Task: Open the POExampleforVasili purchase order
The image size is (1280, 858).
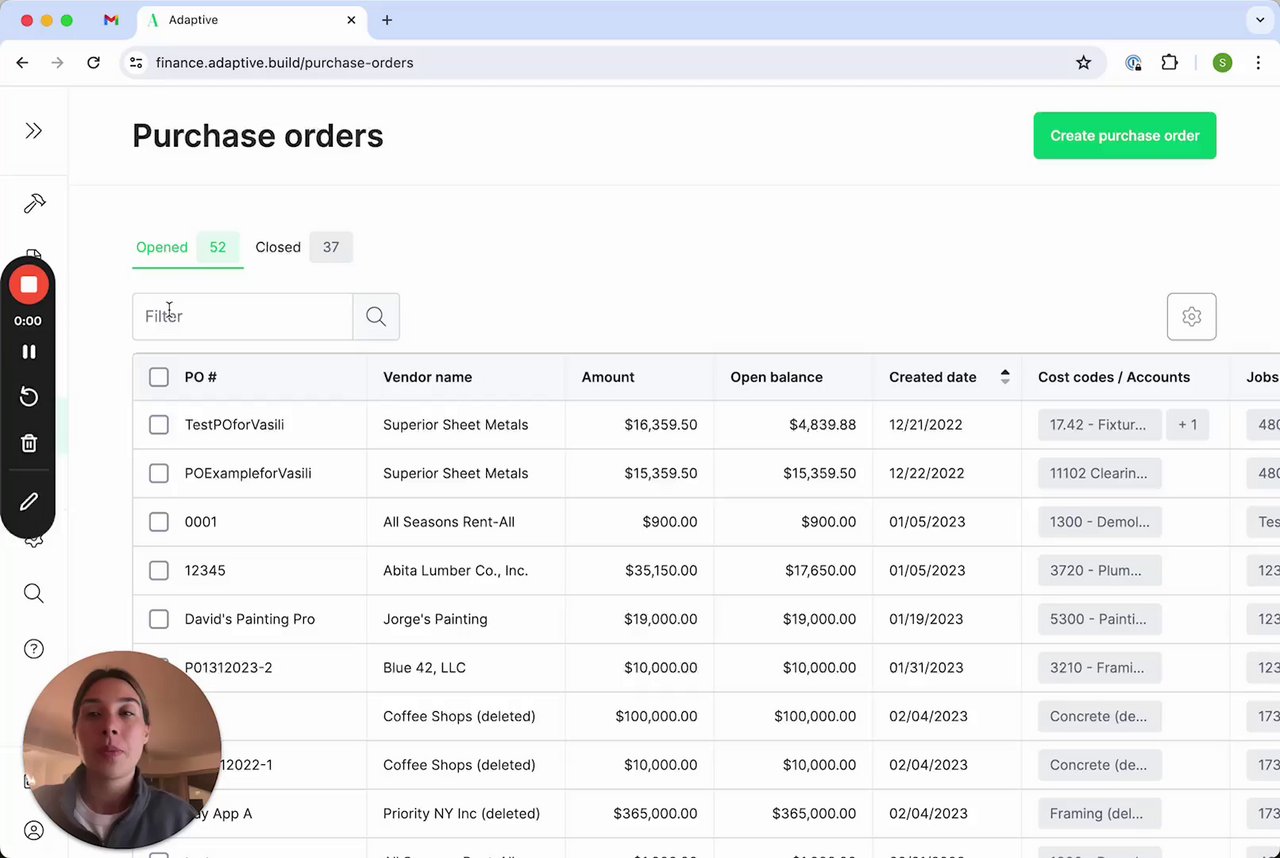Action: click(x=248, y=473)
